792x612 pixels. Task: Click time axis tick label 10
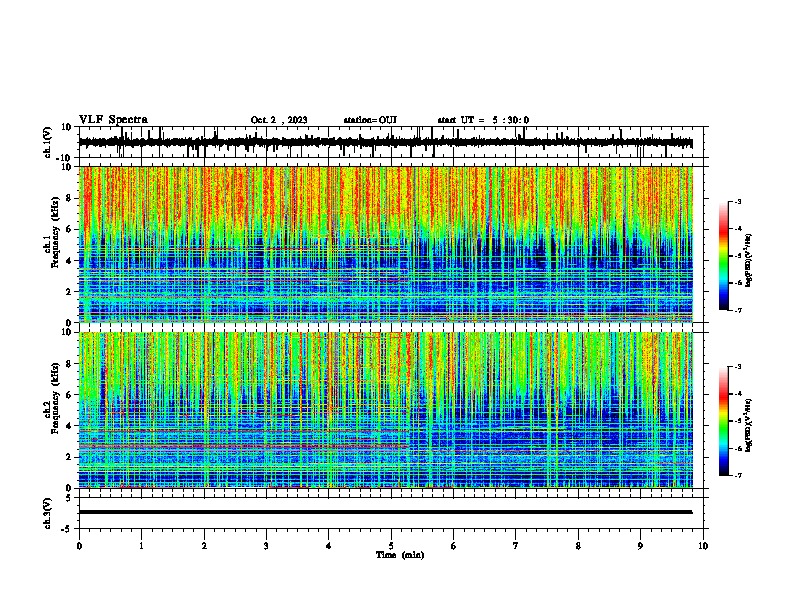[703, 546]
